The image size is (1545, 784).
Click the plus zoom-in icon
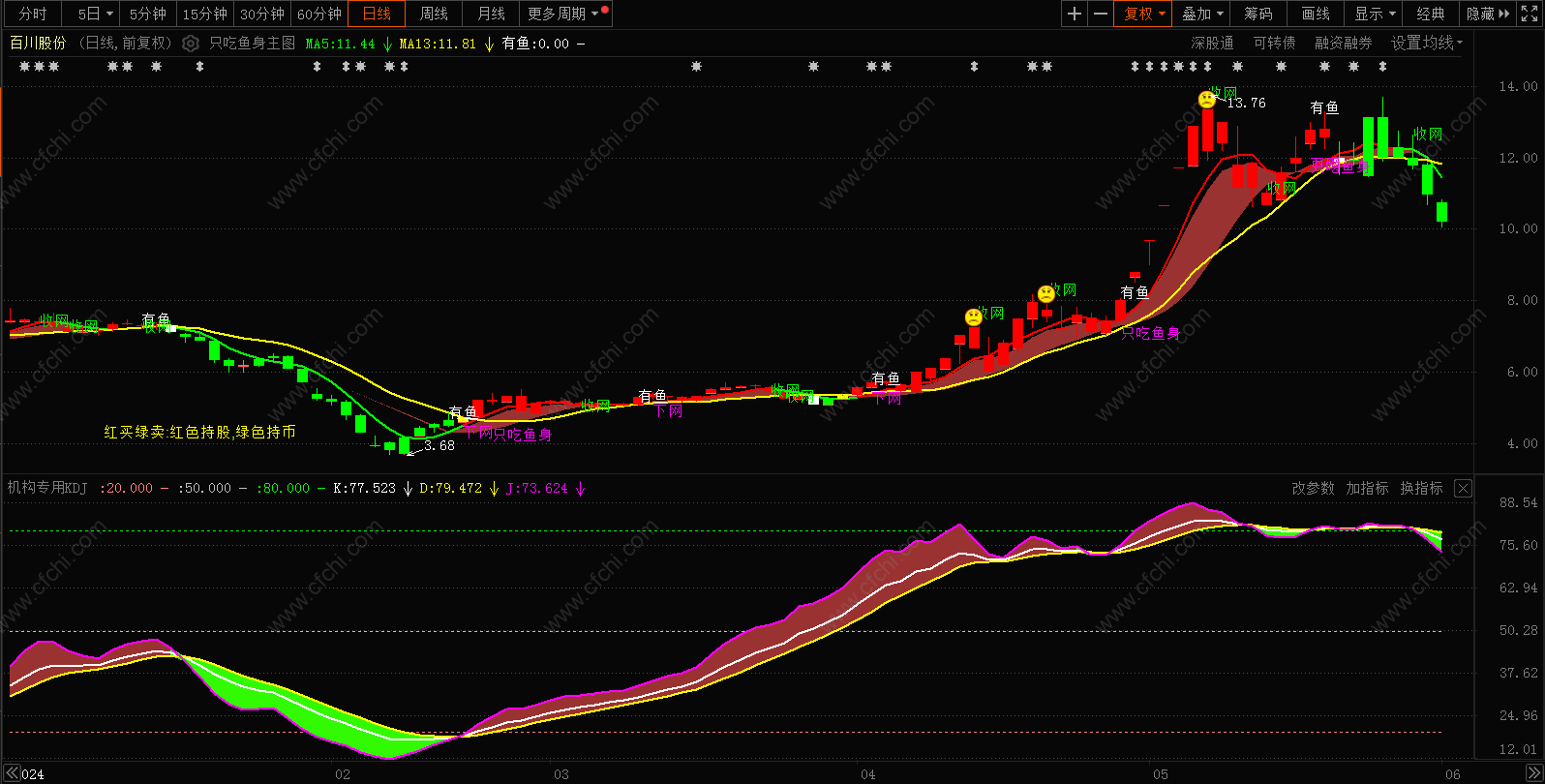coord(1074,14)
